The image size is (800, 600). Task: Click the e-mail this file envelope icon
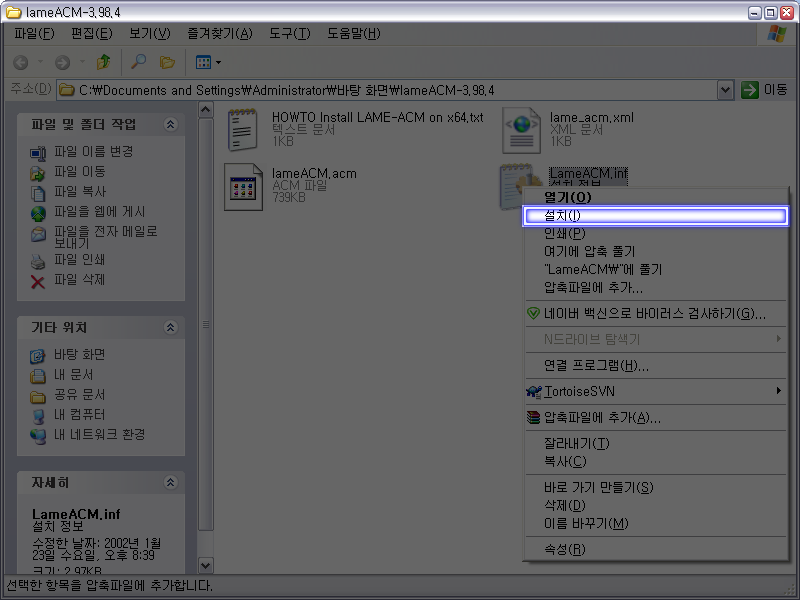pos(38,234)
